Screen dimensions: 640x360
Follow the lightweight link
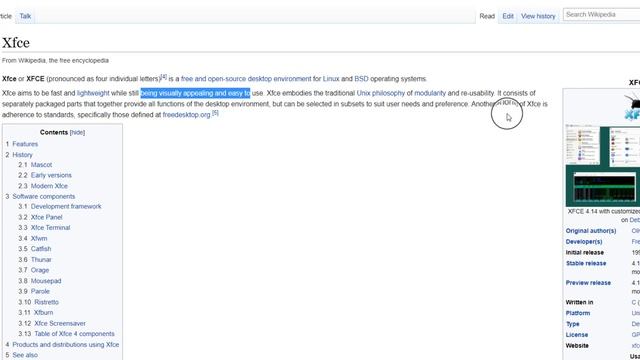point(93,93)
